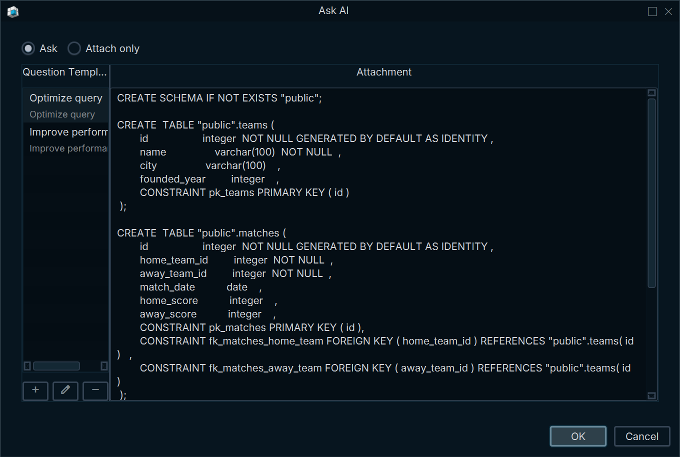Click attachment scrollbar up arrow

coord(651,92)
